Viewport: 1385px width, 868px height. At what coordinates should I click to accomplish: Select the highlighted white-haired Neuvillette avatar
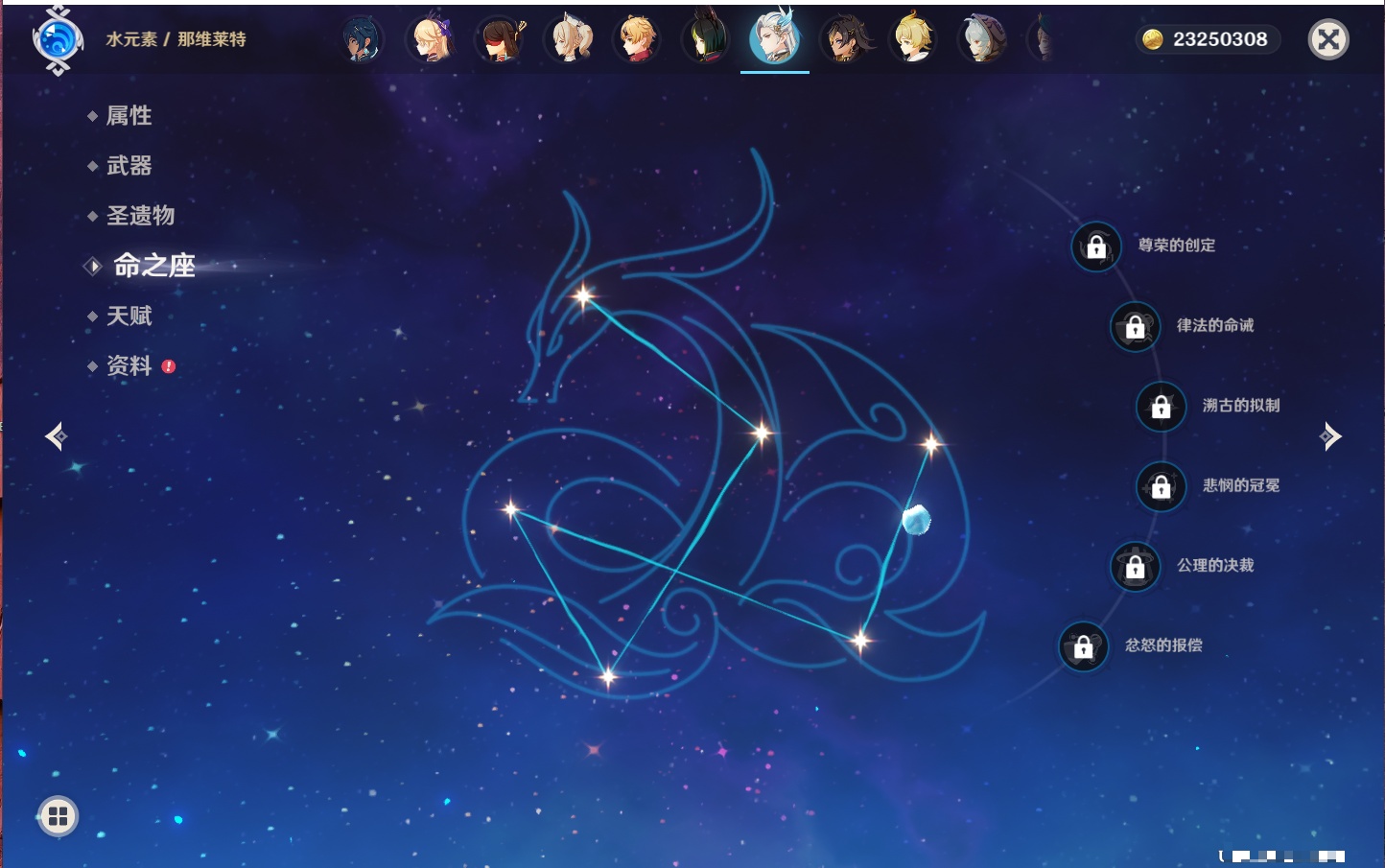click(775, 38)
